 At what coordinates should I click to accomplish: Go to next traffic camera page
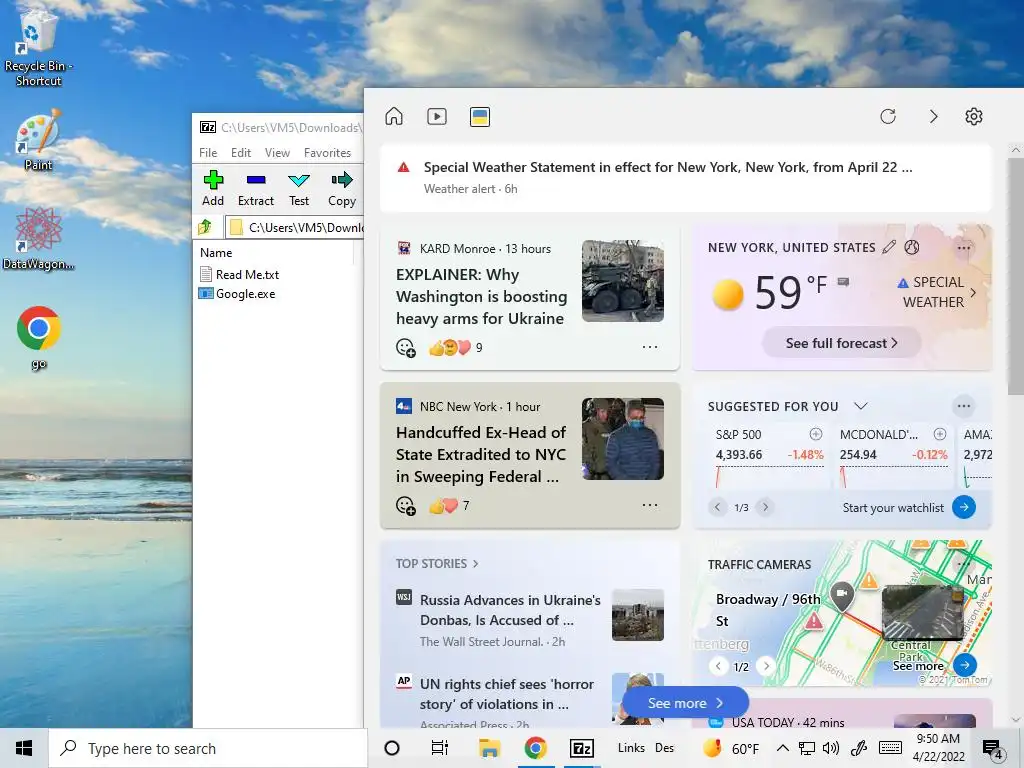click(x=765, y=666)
